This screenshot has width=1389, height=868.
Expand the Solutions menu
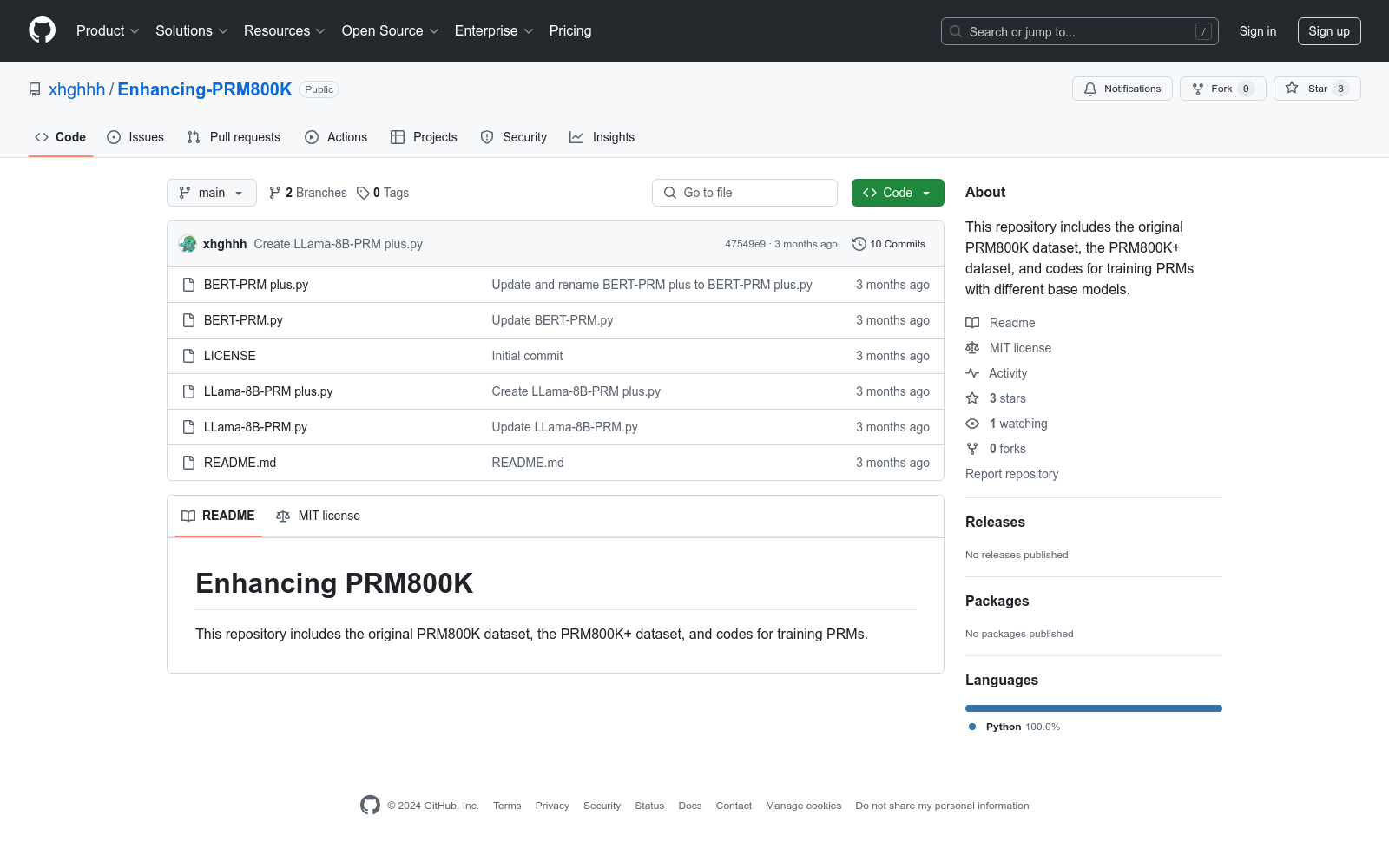point(192,30)
